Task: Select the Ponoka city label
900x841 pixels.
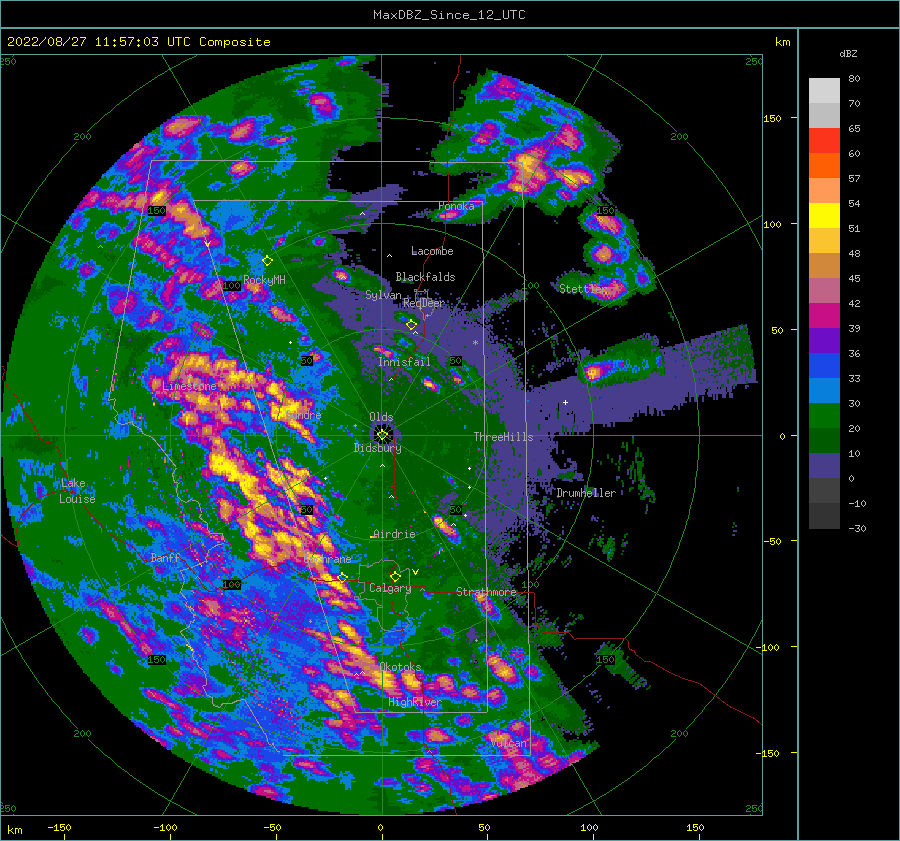Action: pyautogui.click(x=456, y=206)
